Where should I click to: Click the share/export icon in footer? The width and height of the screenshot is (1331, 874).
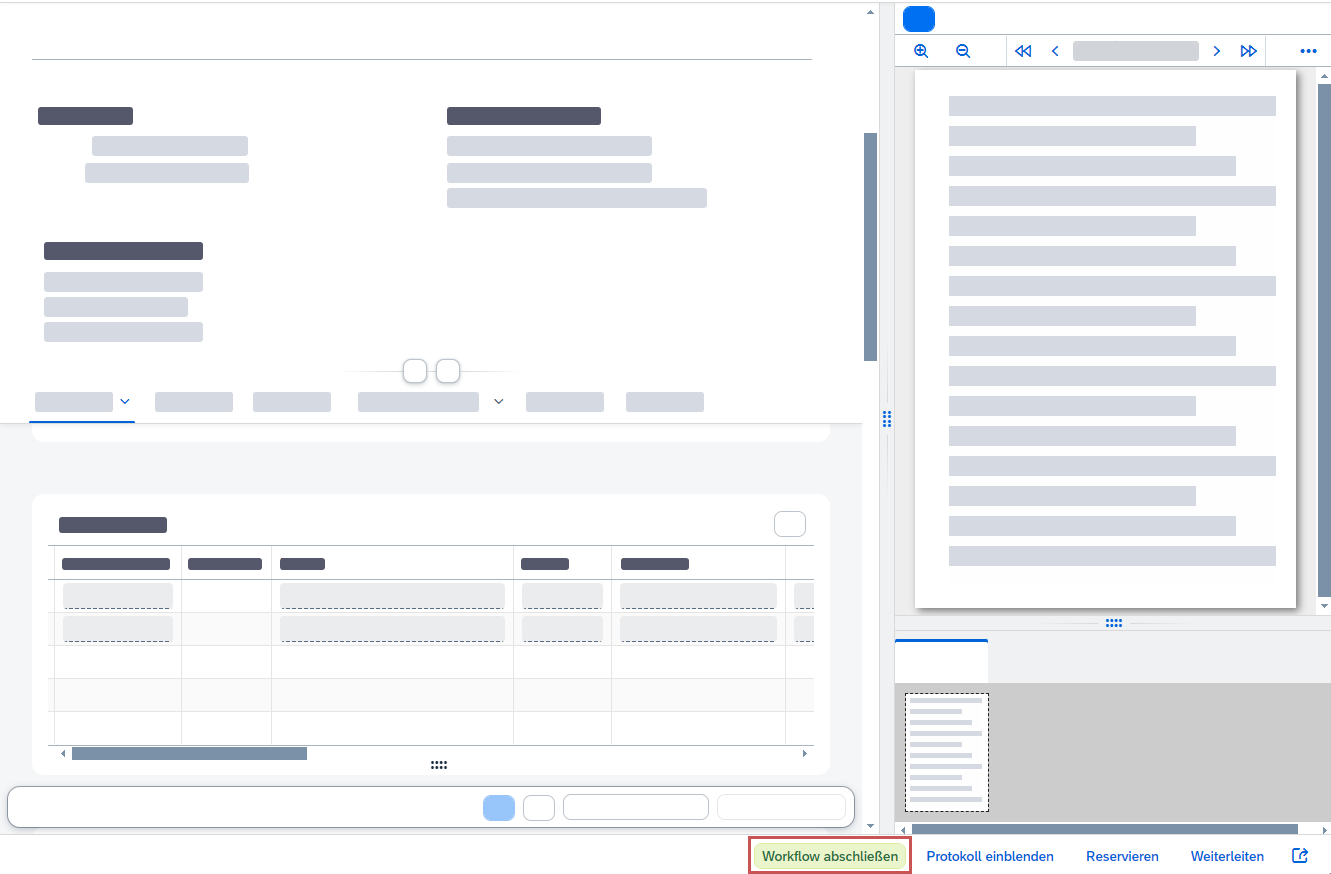tap(1300, 856)
